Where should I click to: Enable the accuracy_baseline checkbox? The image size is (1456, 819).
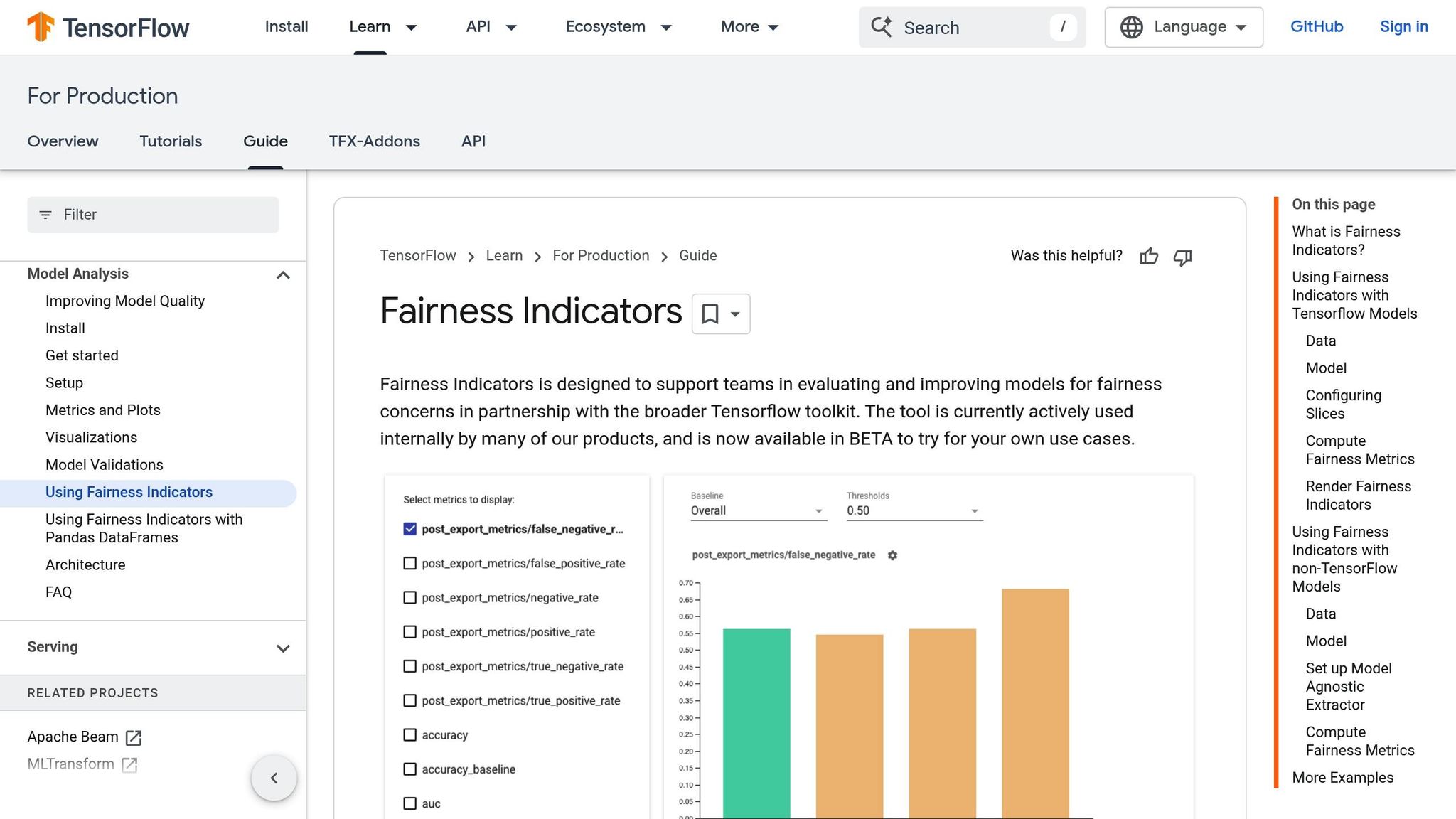coord(409,769)
